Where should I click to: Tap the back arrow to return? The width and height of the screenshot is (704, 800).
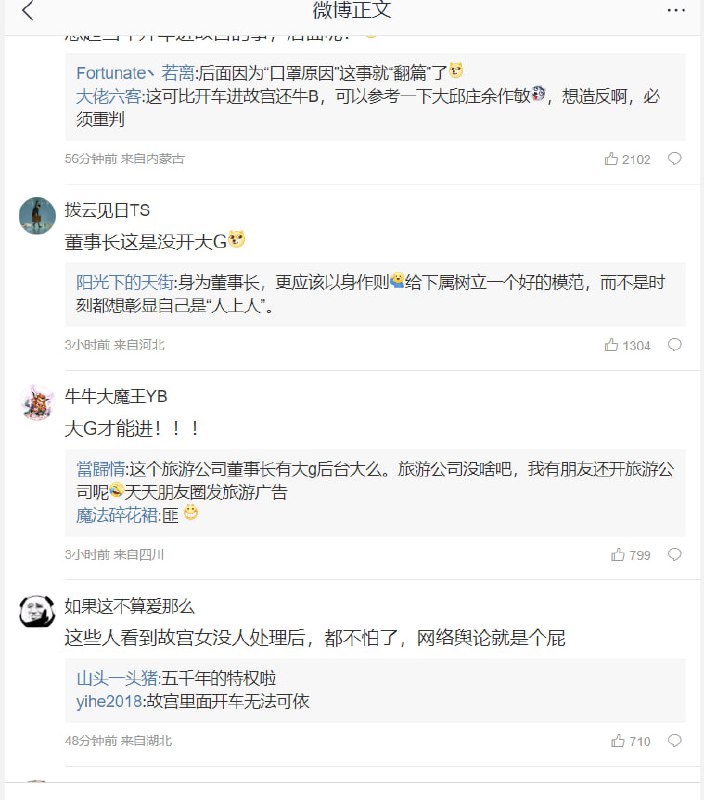click(25, 10)
